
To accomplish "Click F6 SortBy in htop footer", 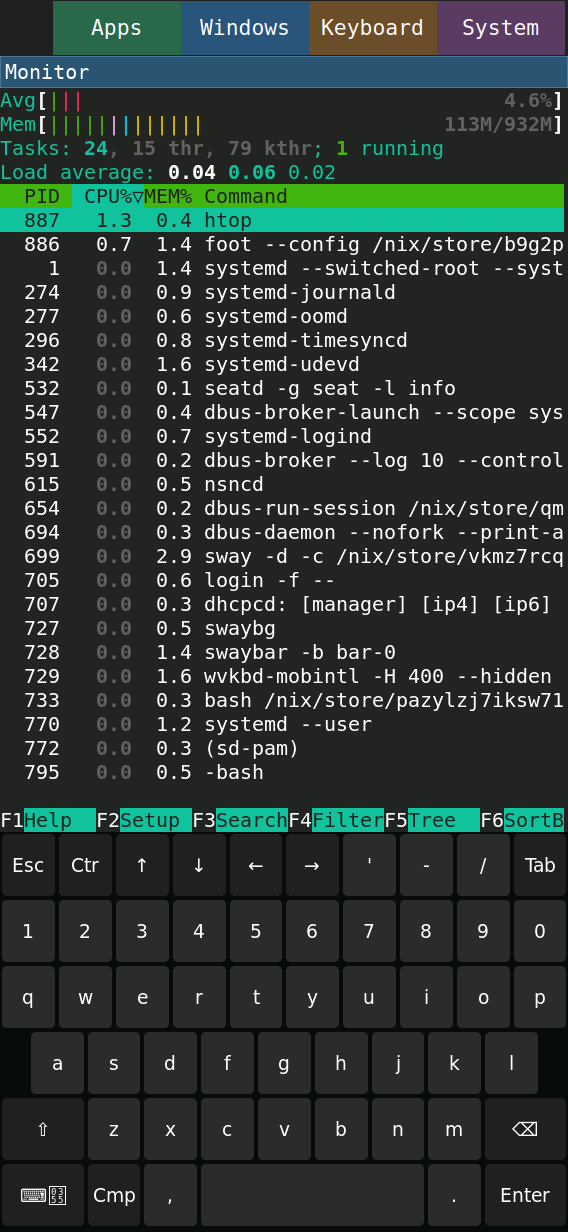I will (x=522, y=820).
